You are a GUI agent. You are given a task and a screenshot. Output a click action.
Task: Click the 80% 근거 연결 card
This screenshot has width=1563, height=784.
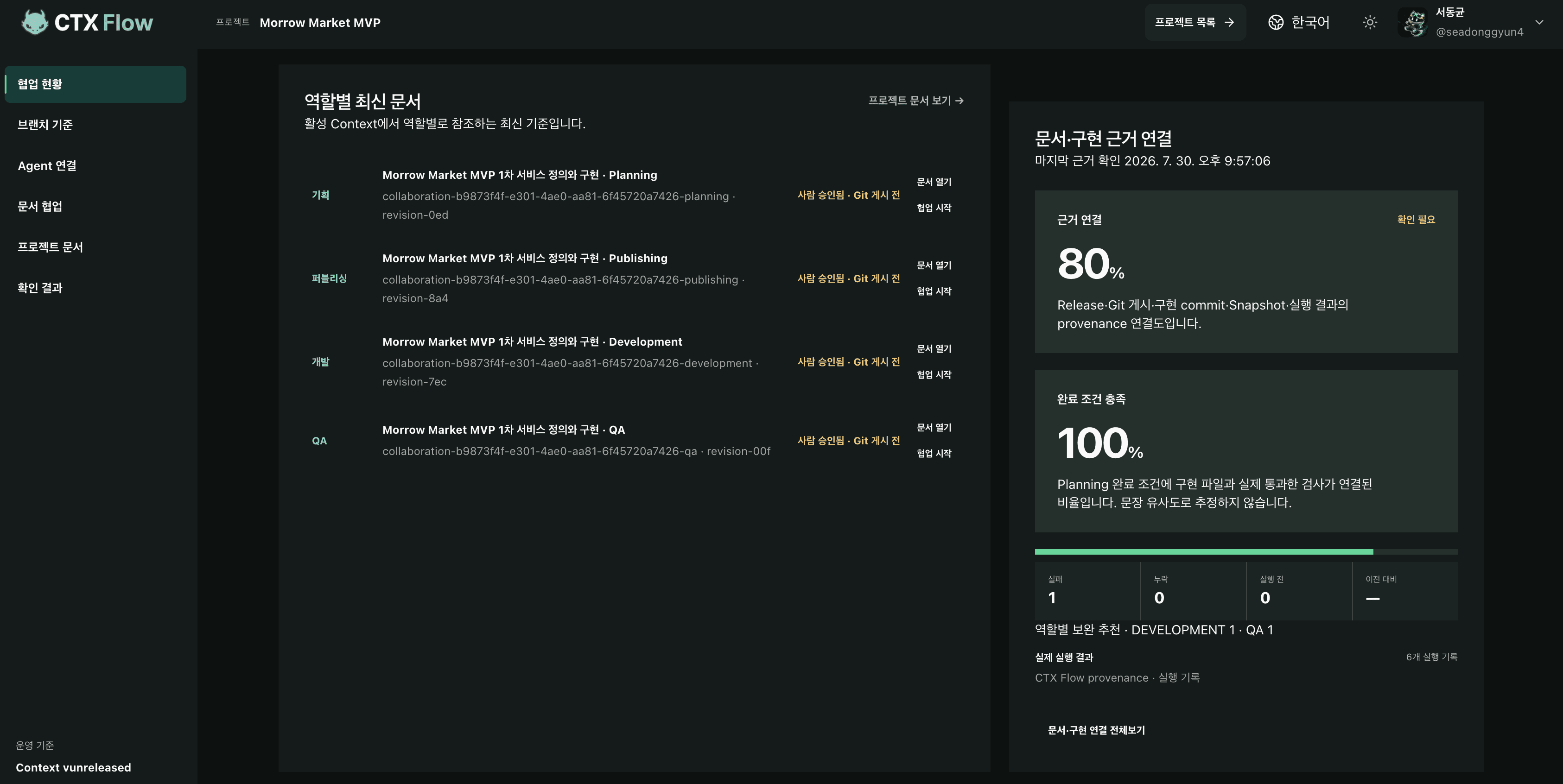[x=1245, y=272]
